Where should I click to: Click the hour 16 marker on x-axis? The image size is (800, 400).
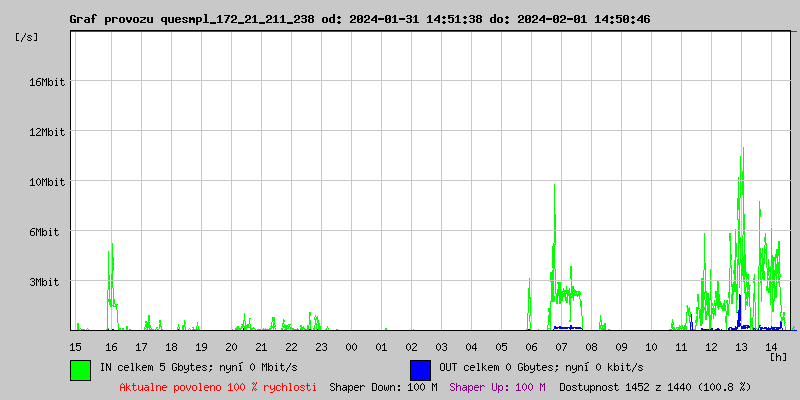111,346
